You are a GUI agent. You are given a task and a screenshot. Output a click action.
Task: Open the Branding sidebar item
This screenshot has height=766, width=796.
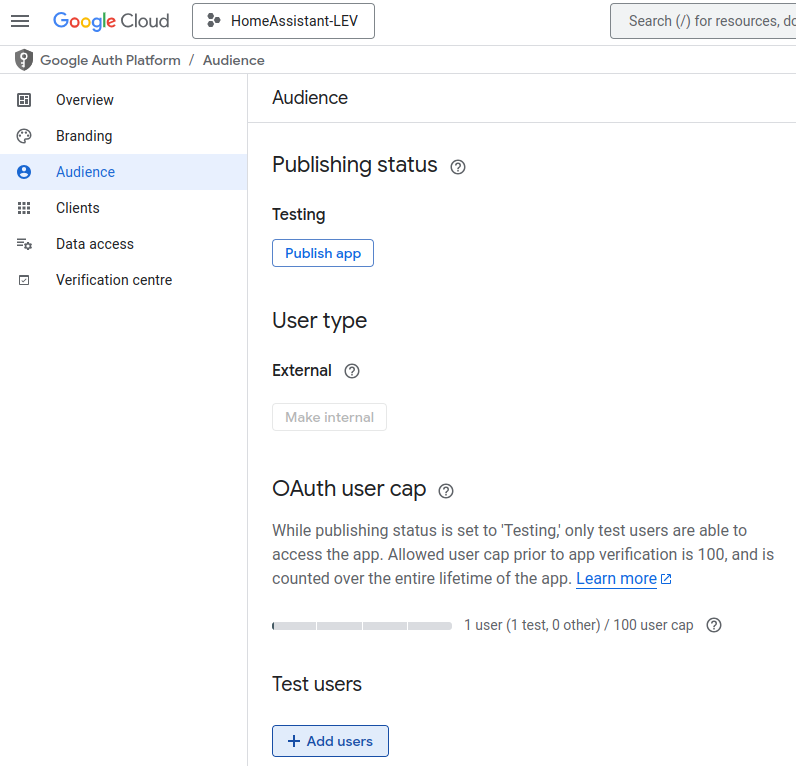click(124, 136)
